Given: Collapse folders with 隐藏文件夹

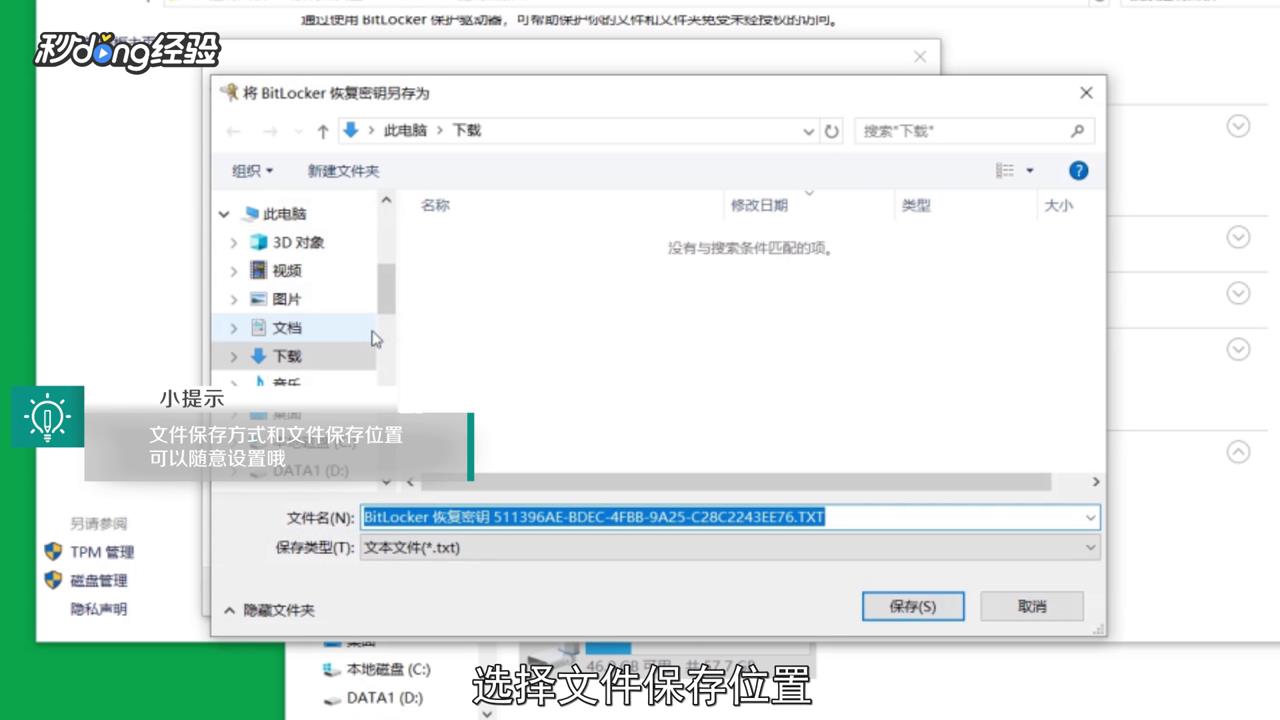Looking at the screenshot, I should point(269,609).
